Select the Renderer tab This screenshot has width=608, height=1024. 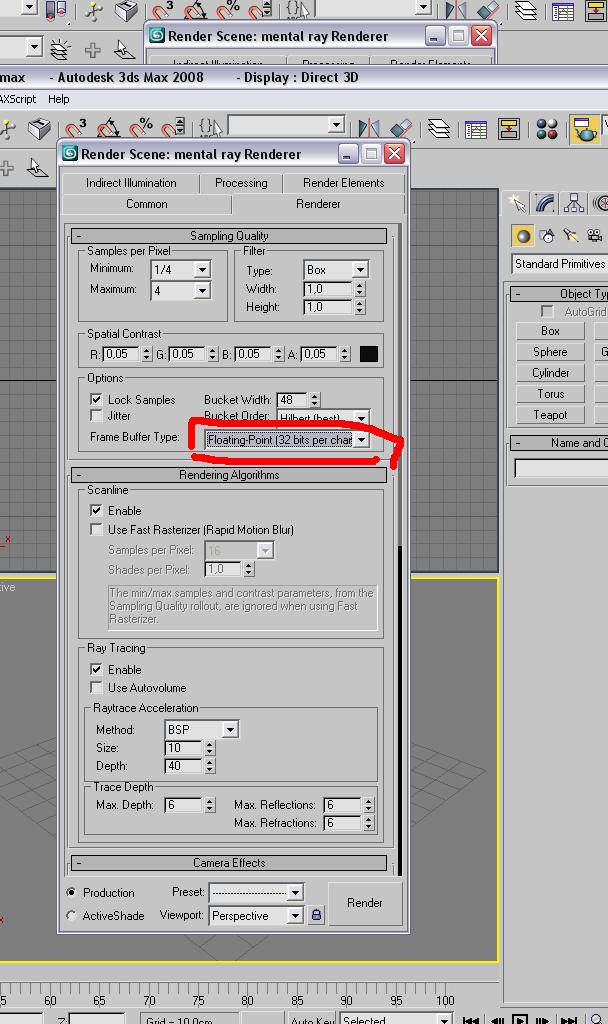pyautogui.click(x=318, y=204)
